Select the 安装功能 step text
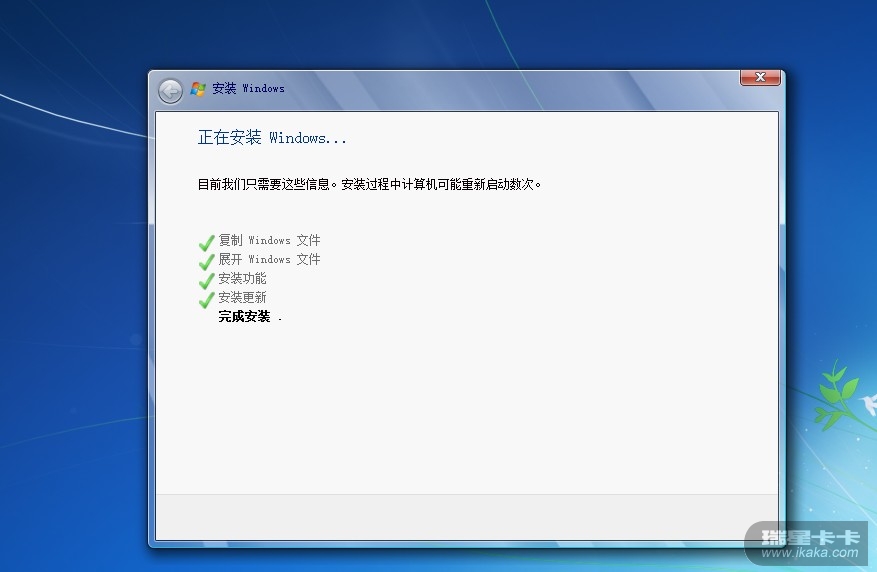Image resolution: width=877 pixels, height=572 pixels. coord(242,278)
